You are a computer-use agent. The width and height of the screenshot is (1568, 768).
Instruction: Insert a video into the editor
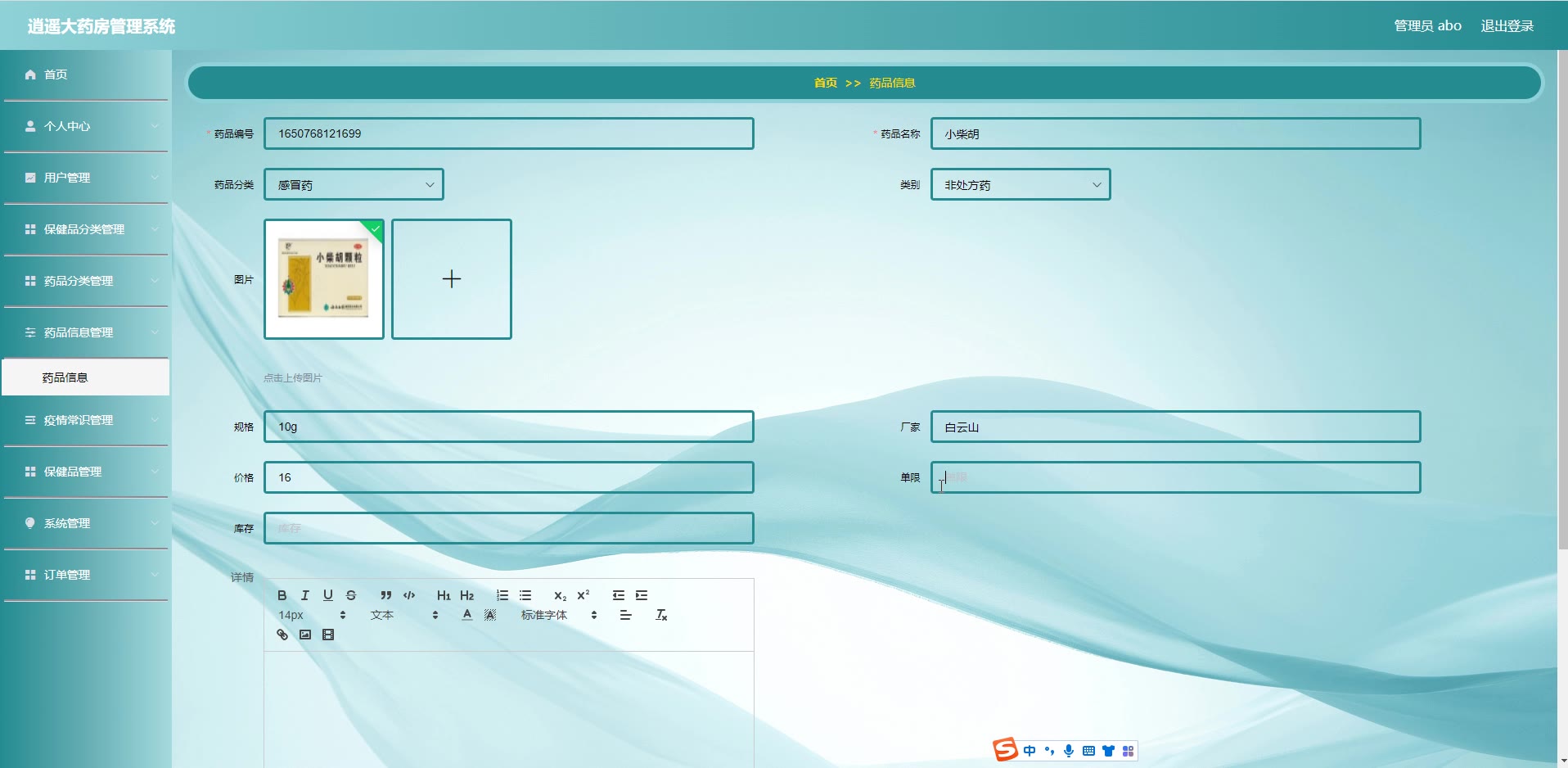328,635
